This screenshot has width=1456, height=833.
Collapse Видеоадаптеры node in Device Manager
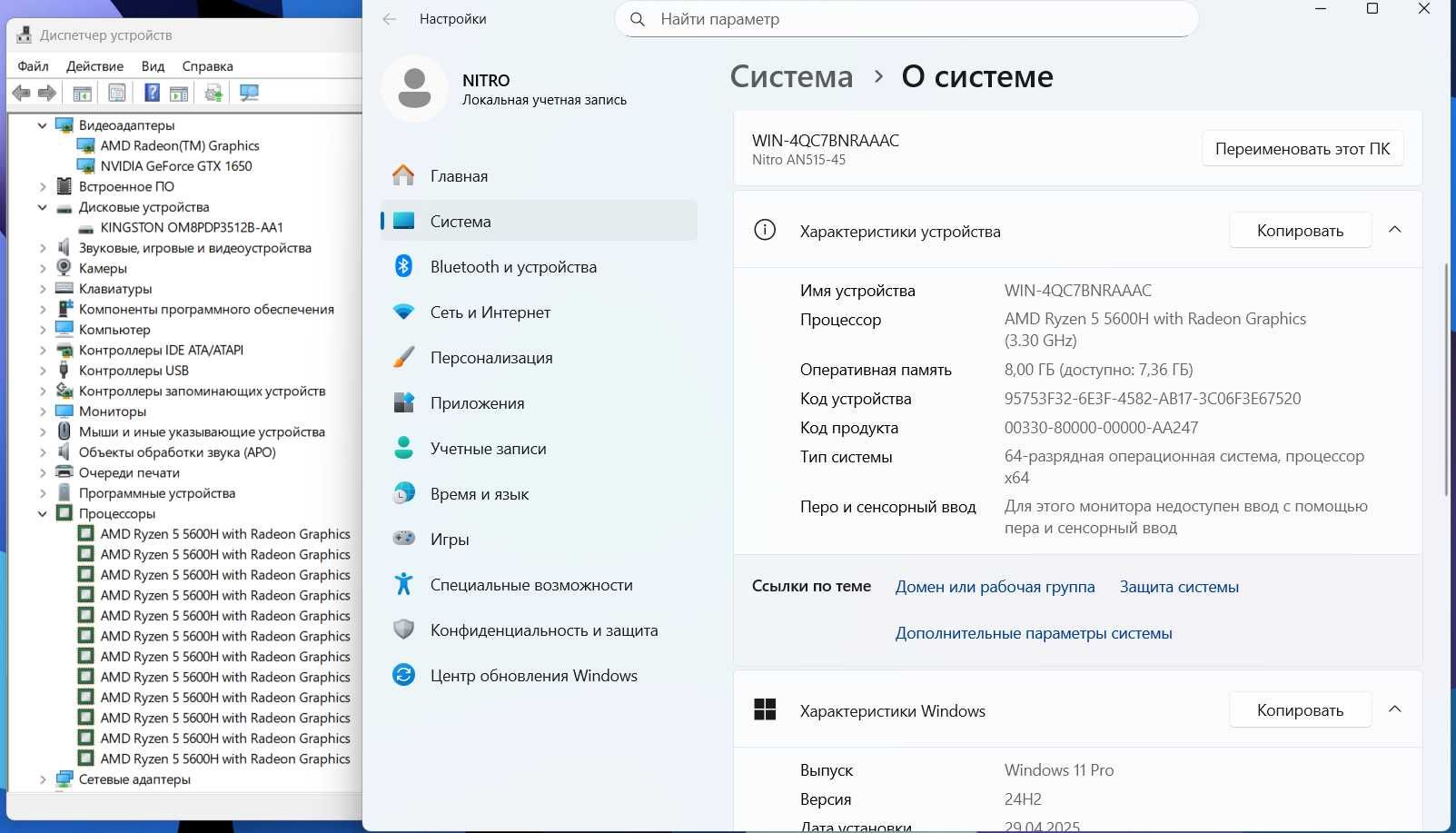point(42,125)
